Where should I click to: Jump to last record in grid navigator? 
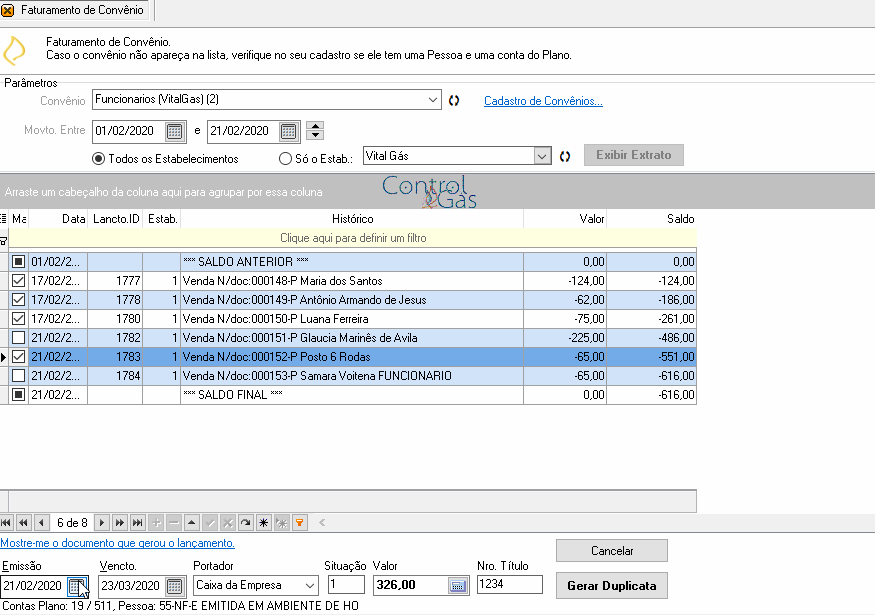click(137, 523)
